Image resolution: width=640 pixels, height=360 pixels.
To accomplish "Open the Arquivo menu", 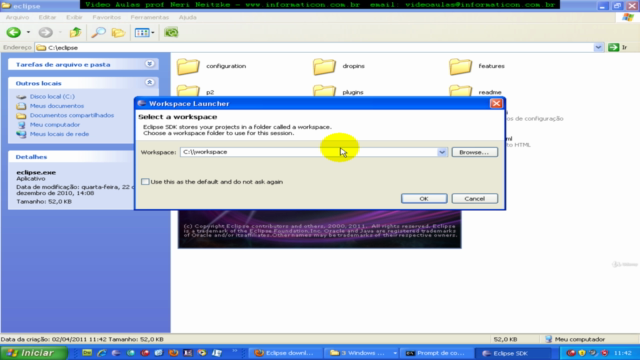I will 17,17.
